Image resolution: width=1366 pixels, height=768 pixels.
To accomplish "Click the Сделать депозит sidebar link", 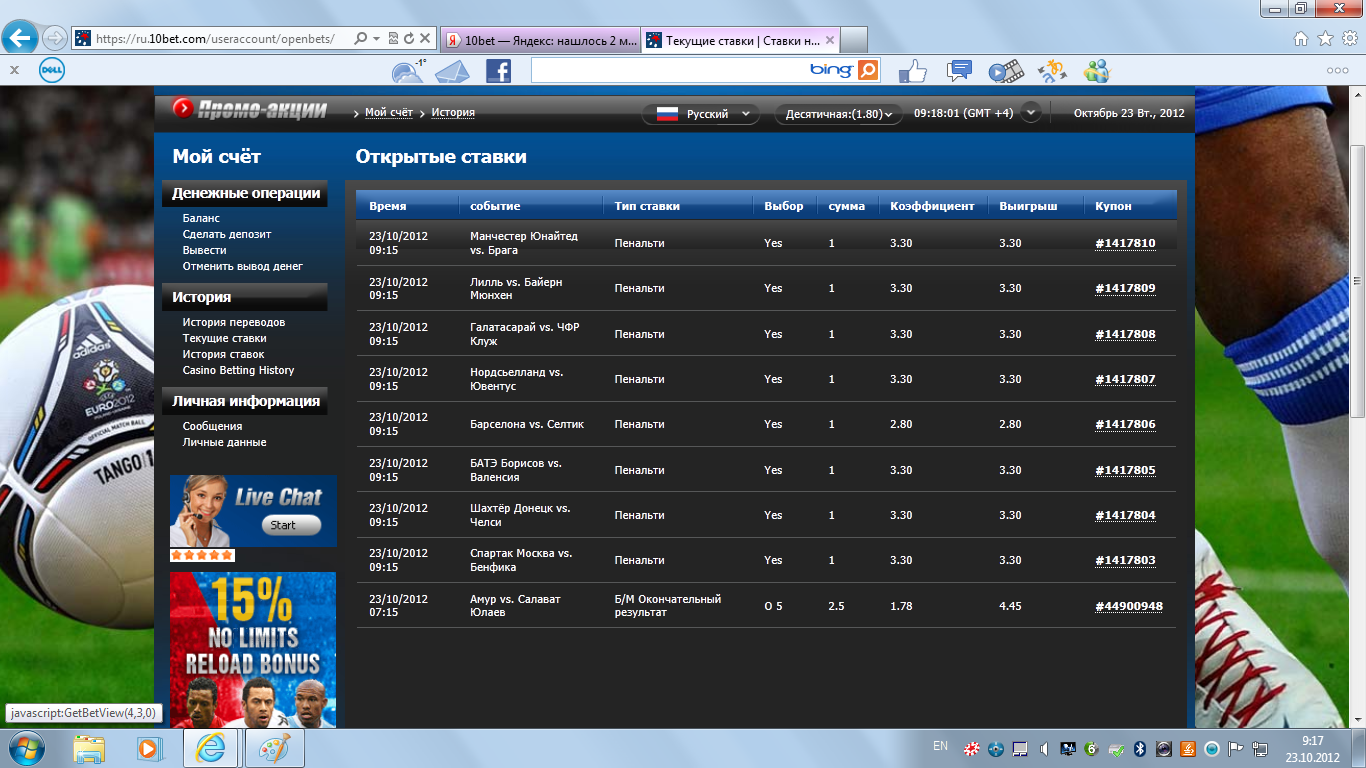I will (226, 234).
